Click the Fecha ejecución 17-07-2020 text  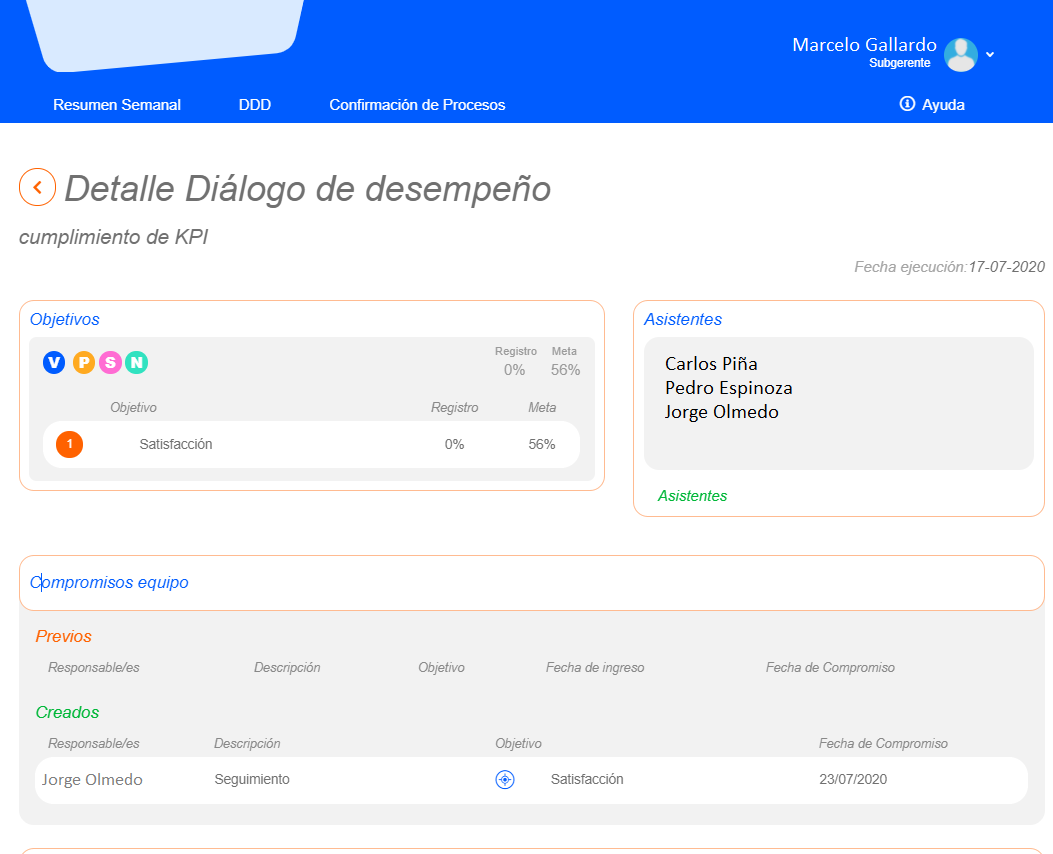pos(950,267)
